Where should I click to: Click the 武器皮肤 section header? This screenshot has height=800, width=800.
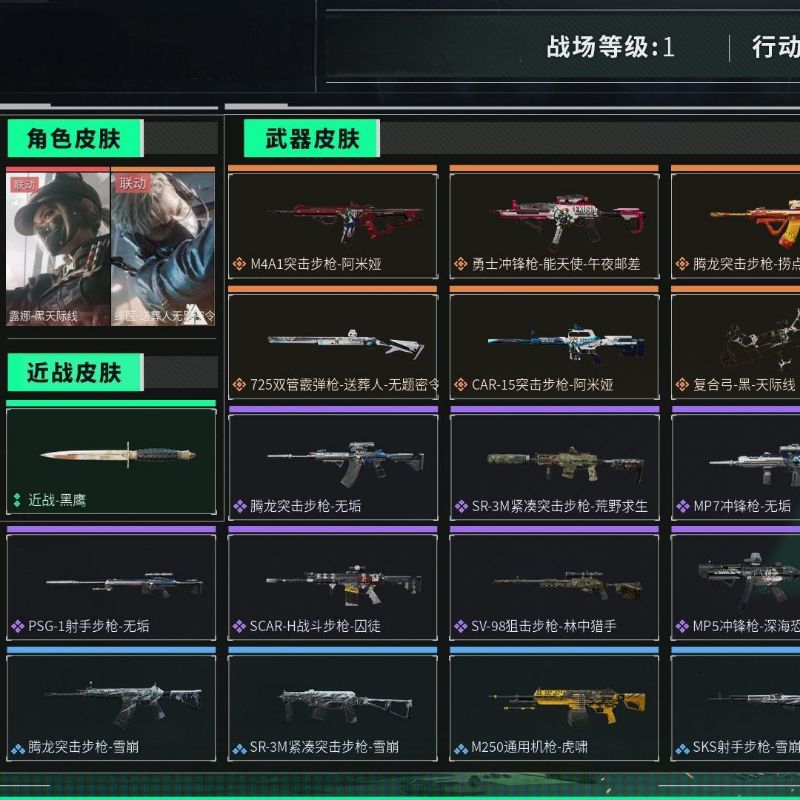tap(312, 138)
